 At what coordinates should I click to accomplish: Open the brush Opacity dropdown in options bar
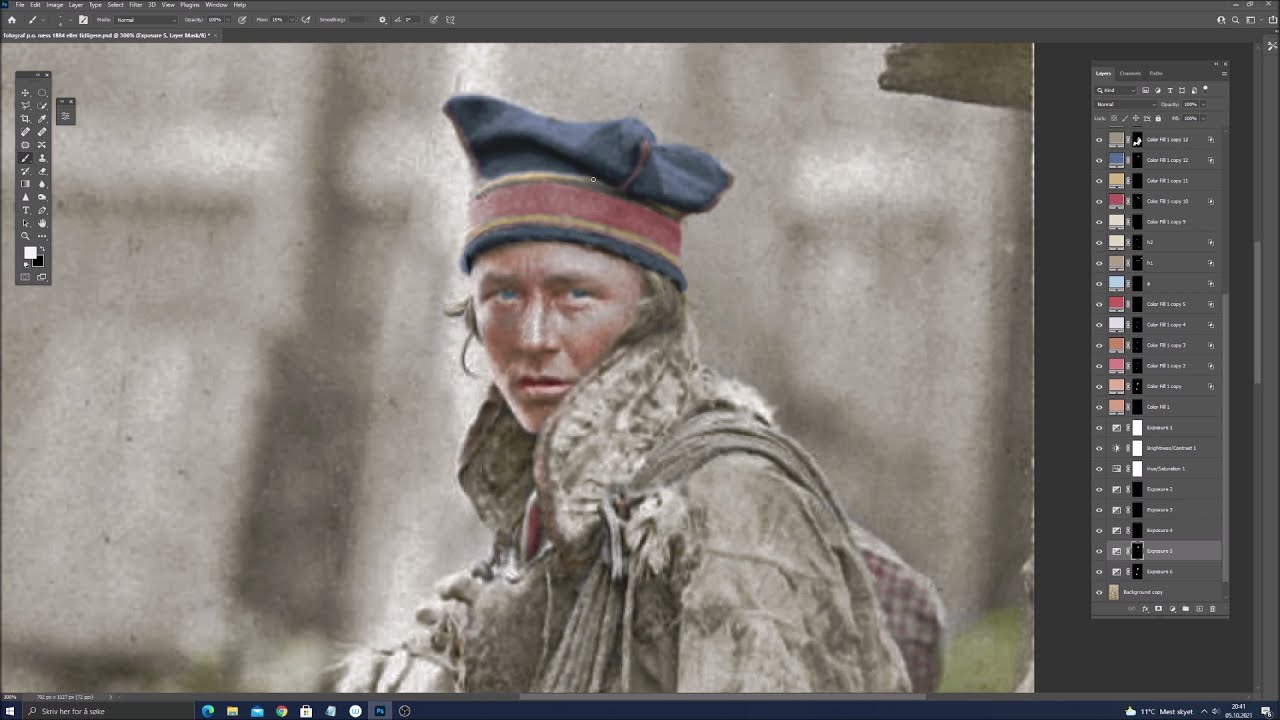point(228,20)
